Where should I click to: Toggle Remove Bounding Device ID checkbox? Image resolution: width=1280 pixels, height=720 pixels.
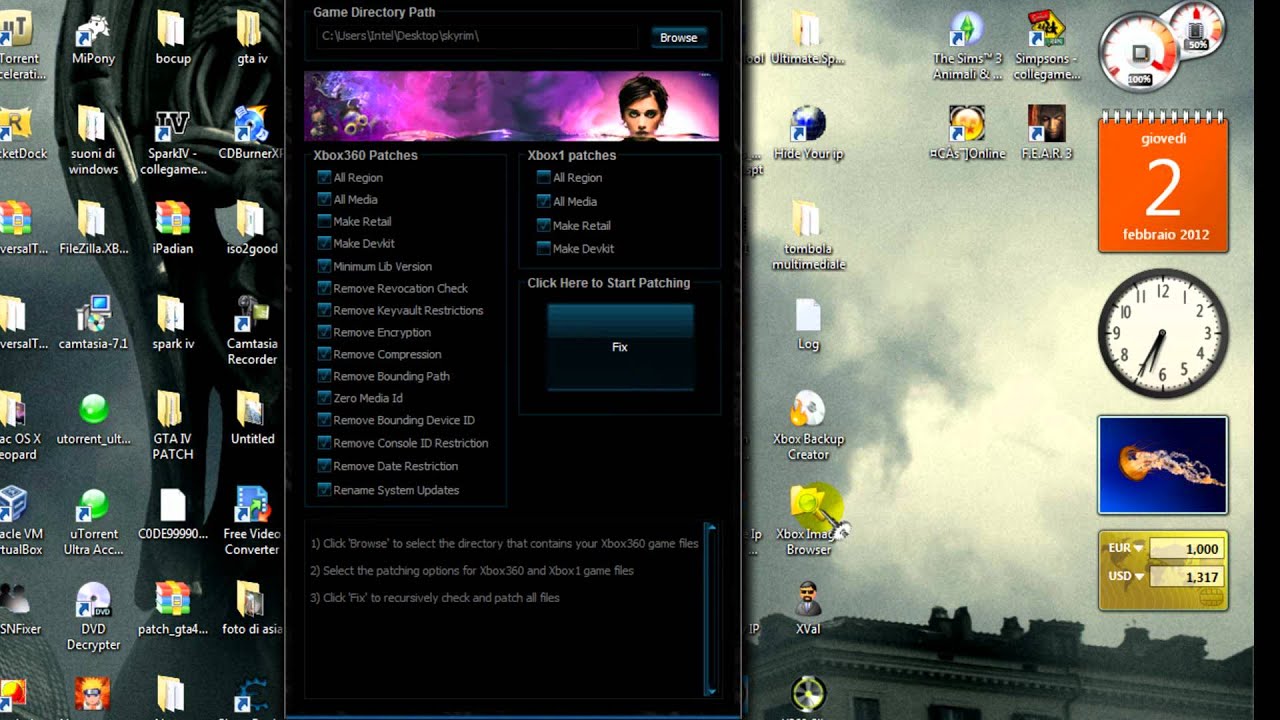324,420
